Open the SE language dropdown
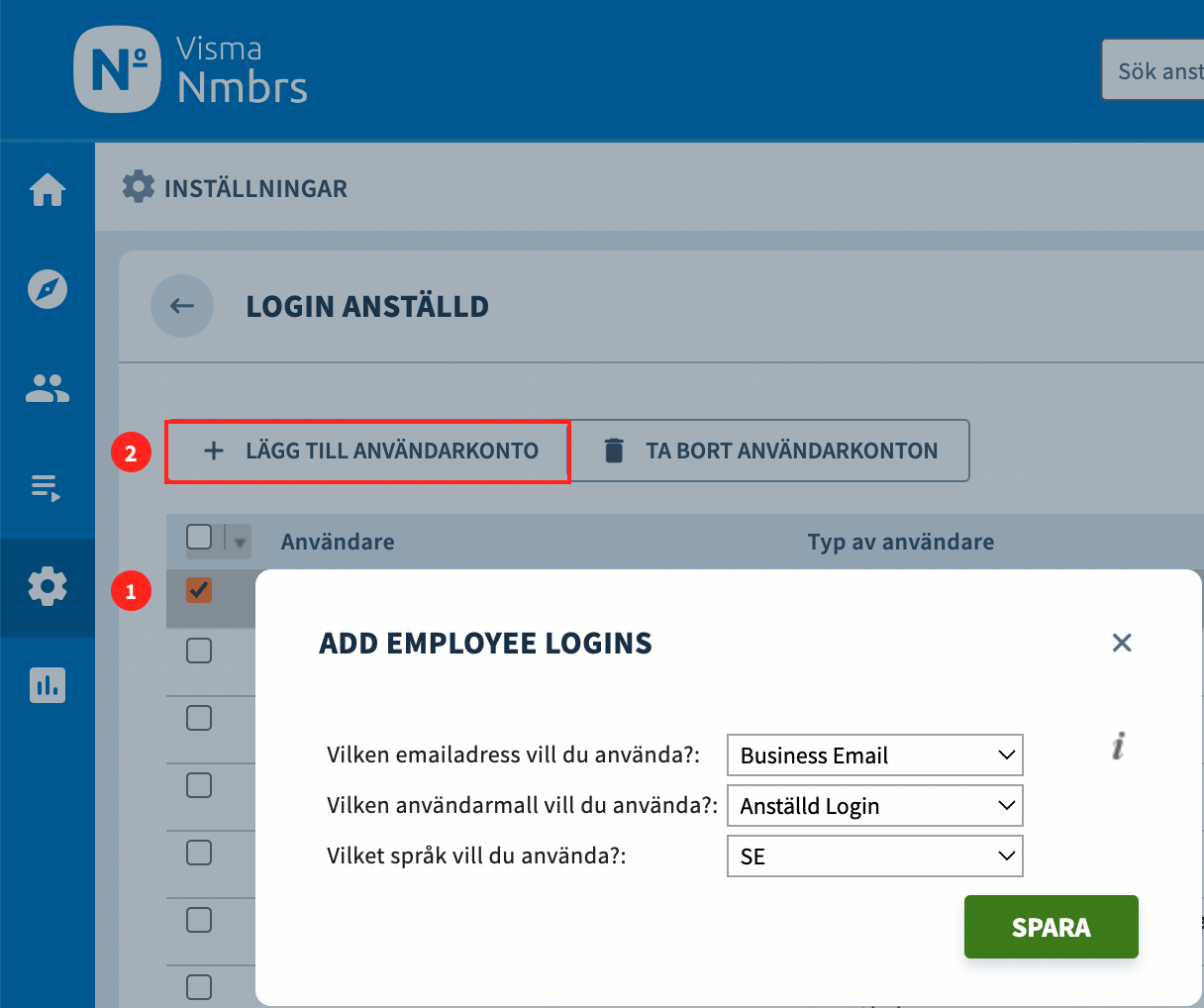Viewport: 1204px width, 1008px height. 874,856
